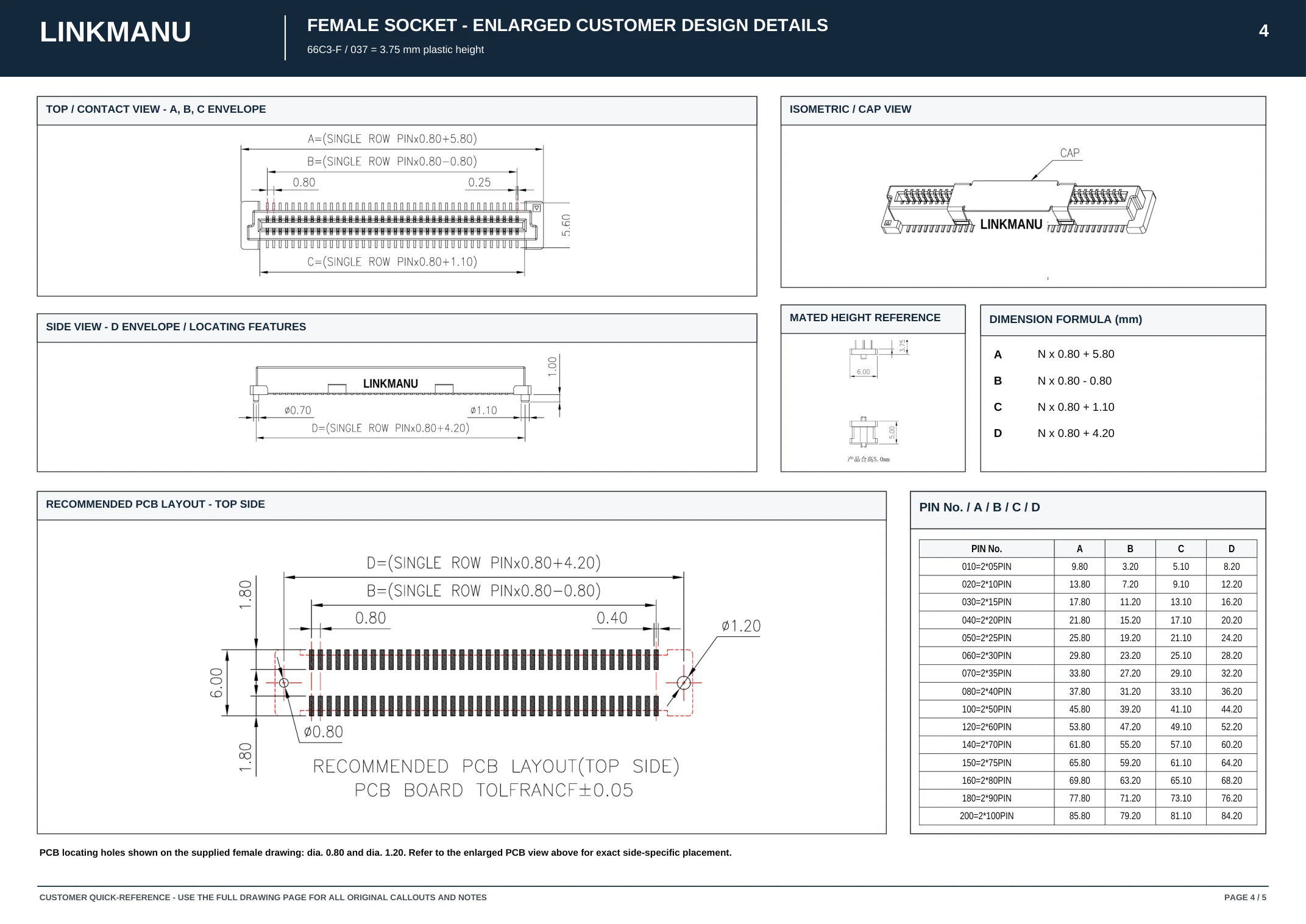Click the PCB locating holes note below the layout
The width and height of the screenshot is (1306, 924).
click(x=385, y=853)
